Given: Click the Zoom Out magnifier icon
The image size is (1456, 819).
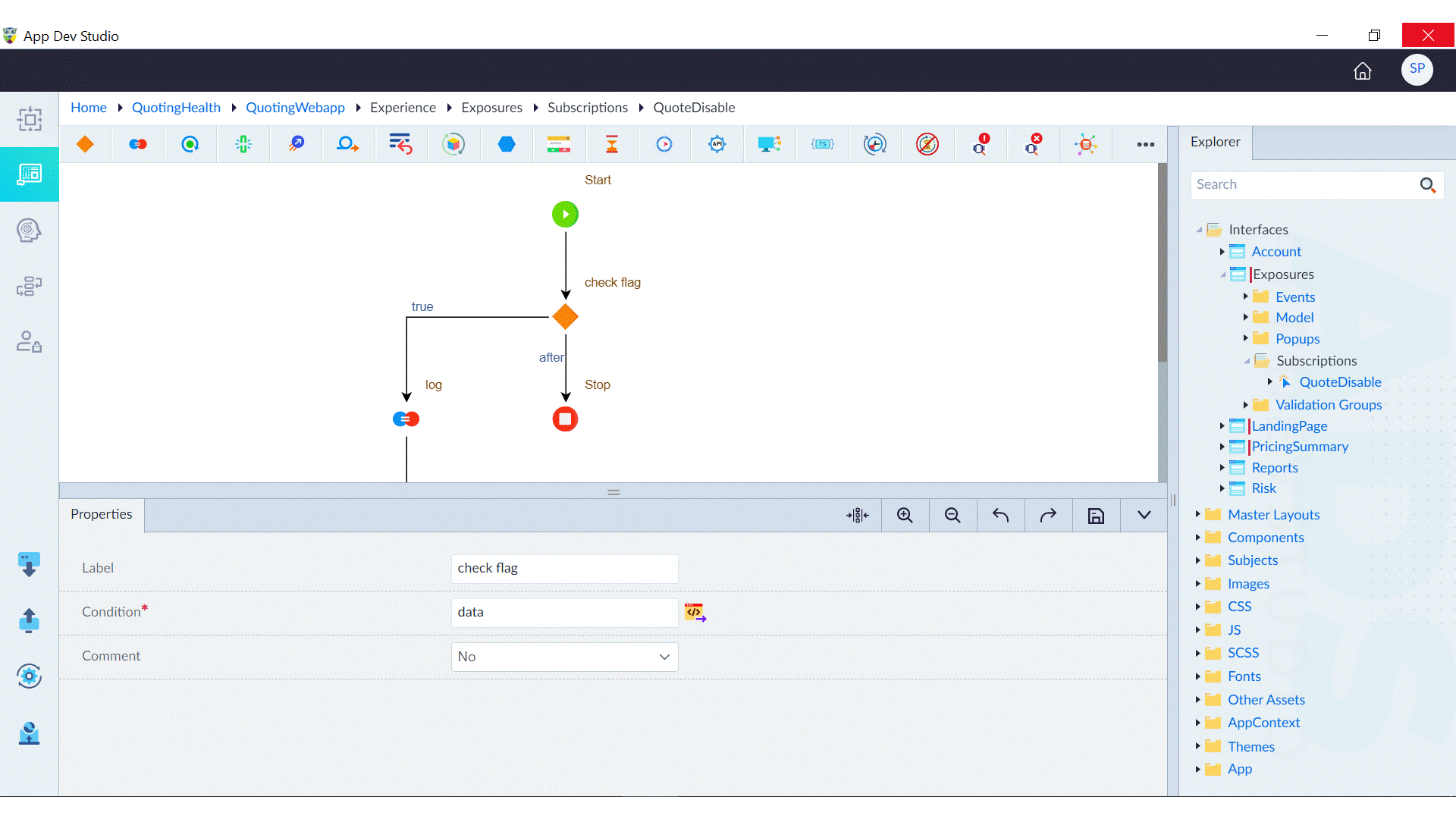Looking at the screenshot, I should 952,516.
